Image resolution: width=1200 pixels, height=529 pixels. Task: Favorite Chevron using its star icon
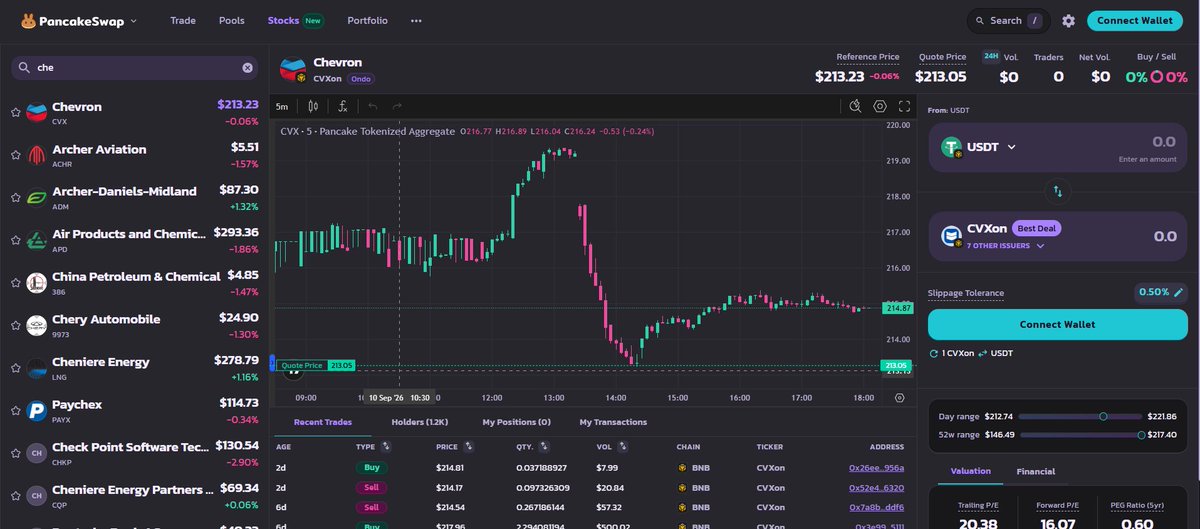[x=15, y=113]
